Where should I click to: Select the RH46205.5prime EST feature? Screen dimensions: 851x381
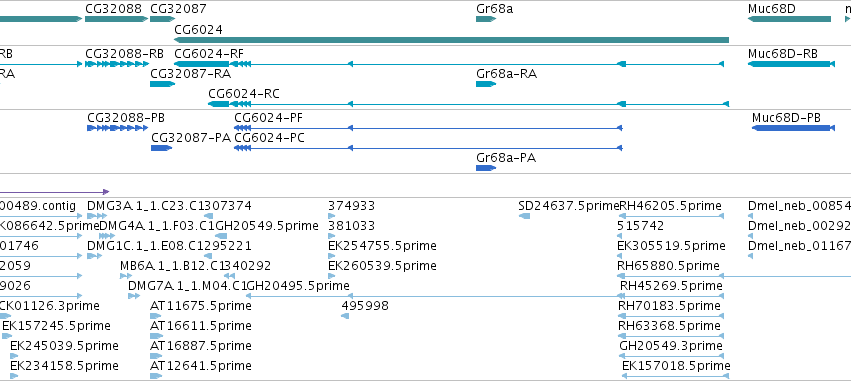click(x=671, y=216)
